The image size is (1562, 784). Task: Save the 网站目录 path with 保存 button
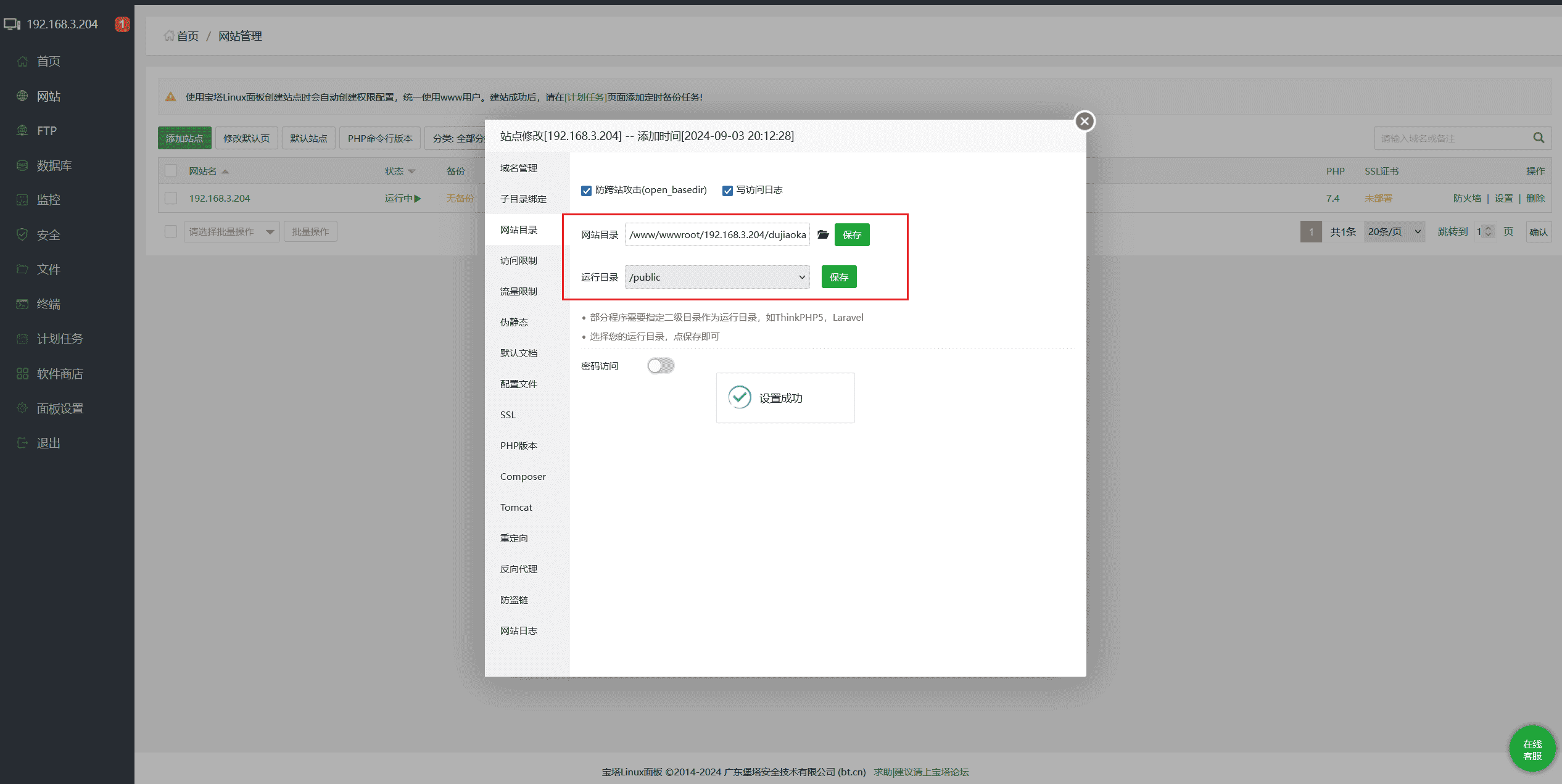coord(851,234)
